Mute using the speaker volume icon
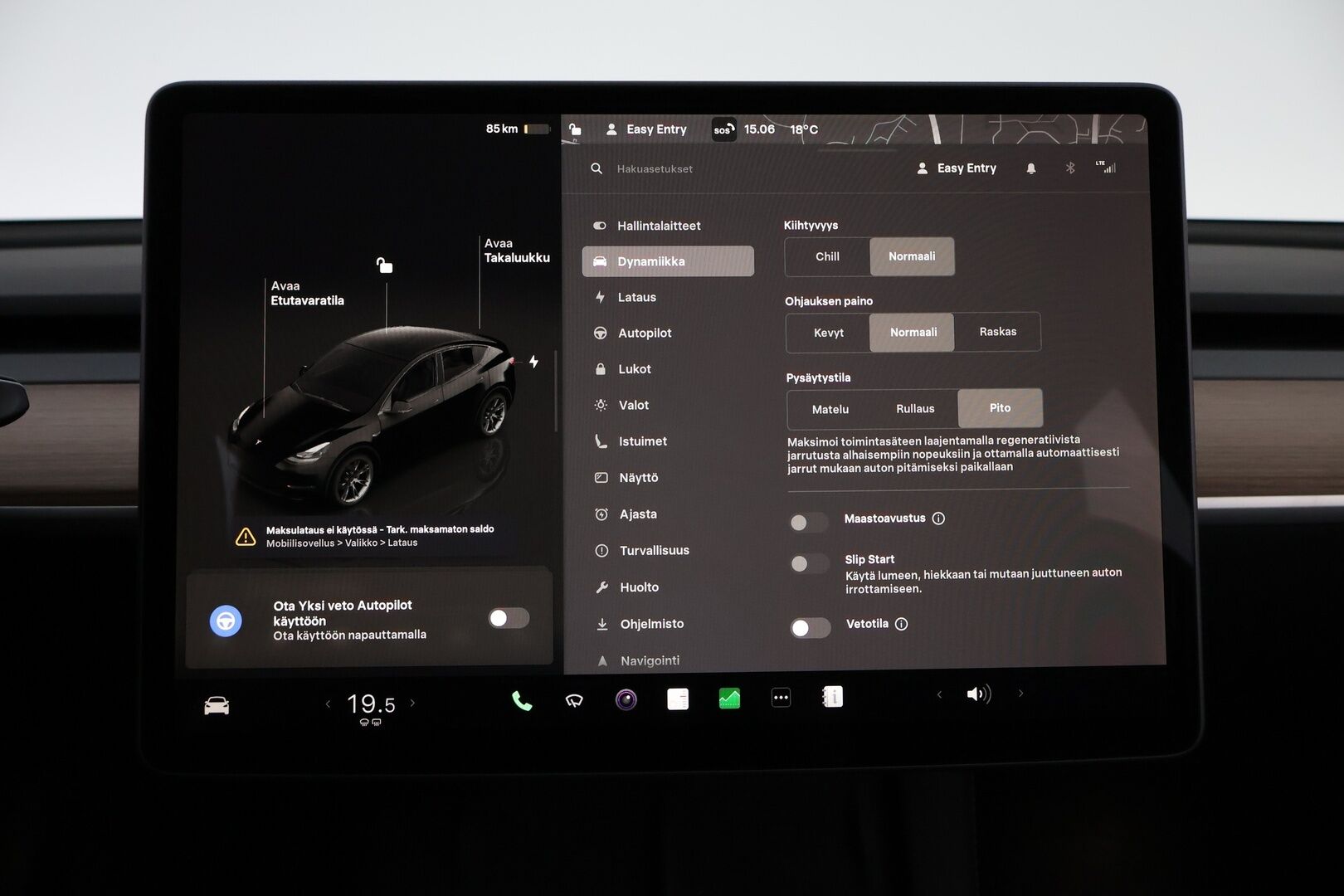Screen dimensions: 1344x896 (x=978, y=694)
